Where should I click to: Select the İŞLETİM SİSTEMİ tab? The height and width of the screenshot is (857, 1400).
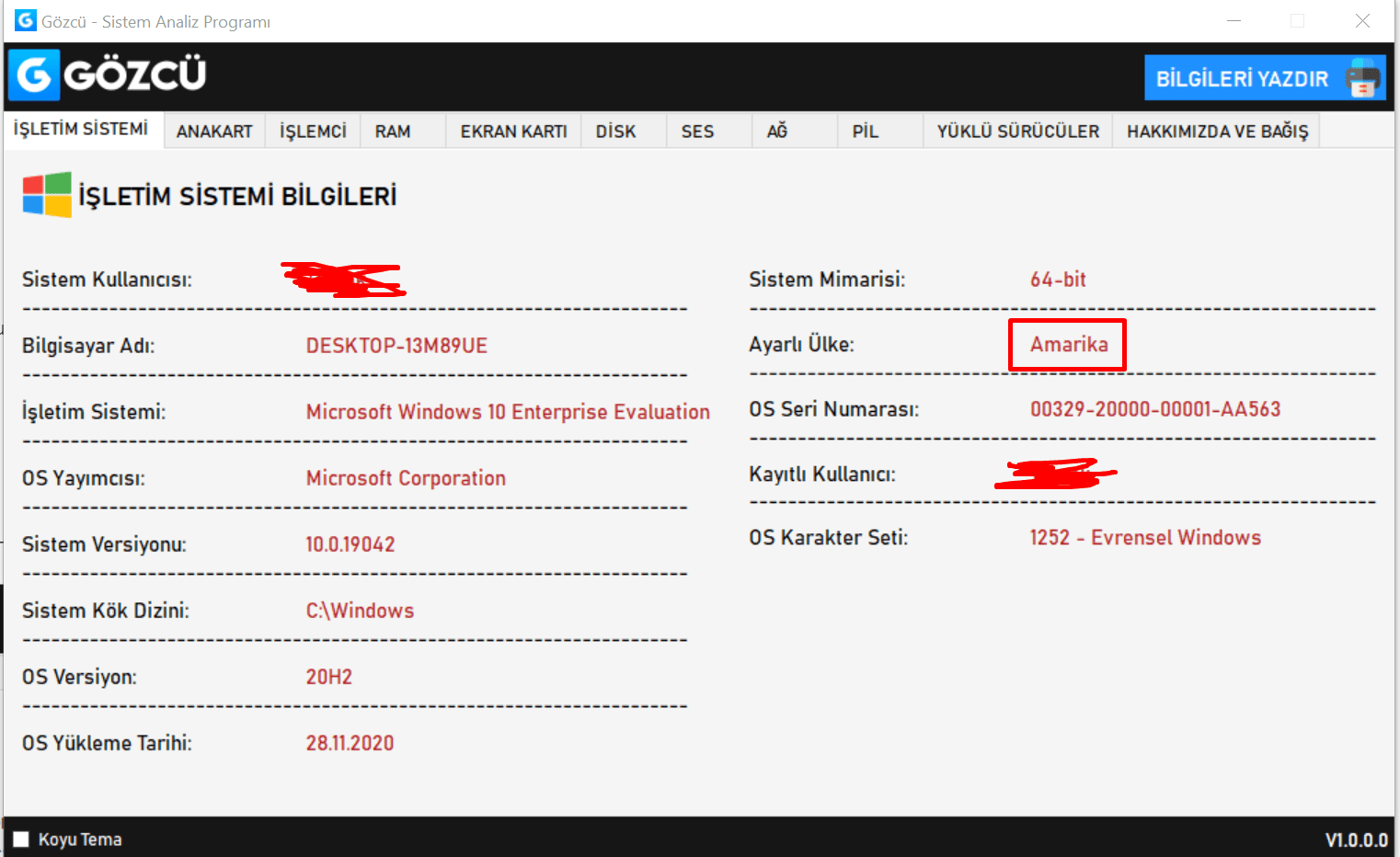pyautogui.click(x=81, y=130)
